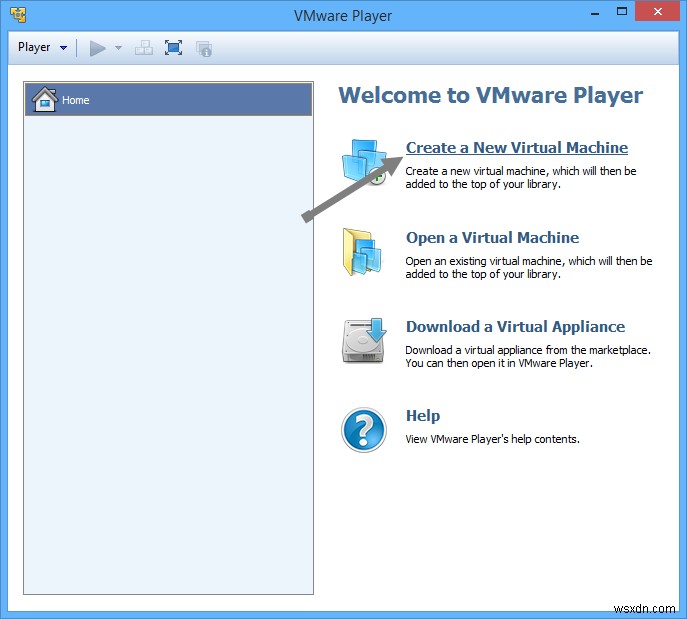Click Create a New Virtual Machine link
This screenshot has height=619, width=687.
517,148
